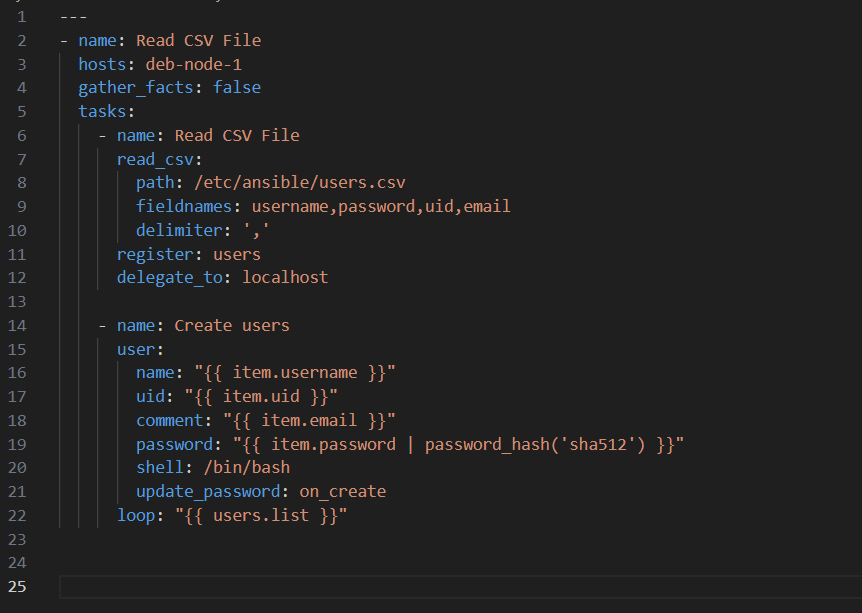Click the 'on_create' update_password value
The width and height of the screenshot is (862, 613).
pyautogui.click(x=342, y=491)
